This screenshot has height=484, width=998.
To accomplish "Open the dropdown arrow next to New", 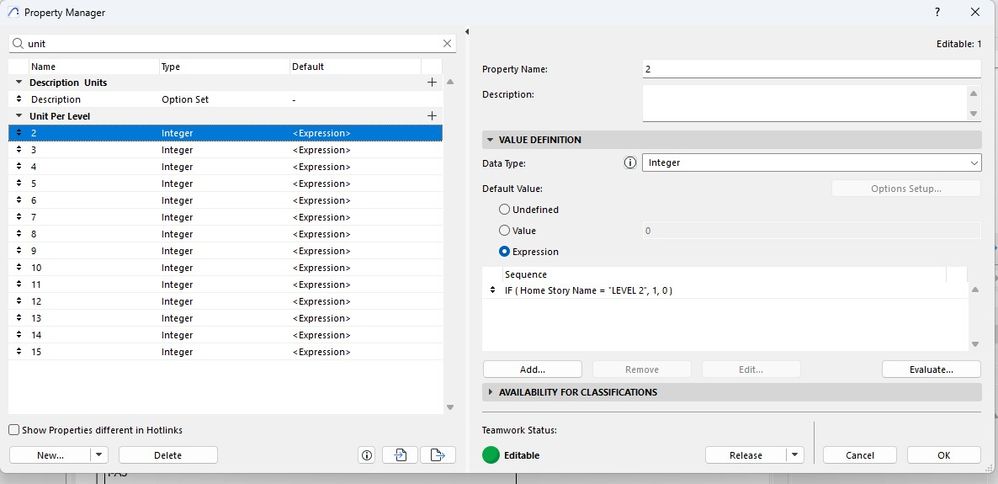I will click(x=99, y=455).
